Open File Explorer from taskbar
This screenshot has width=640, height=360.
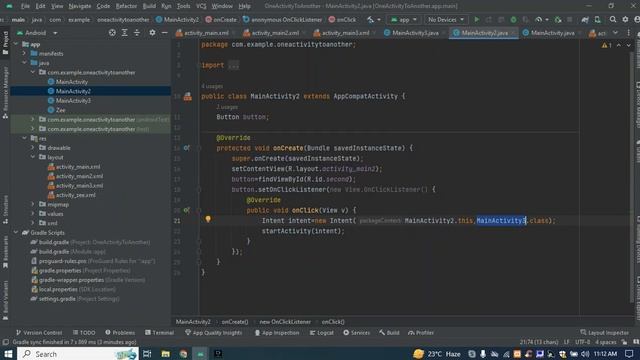[165, 354]
